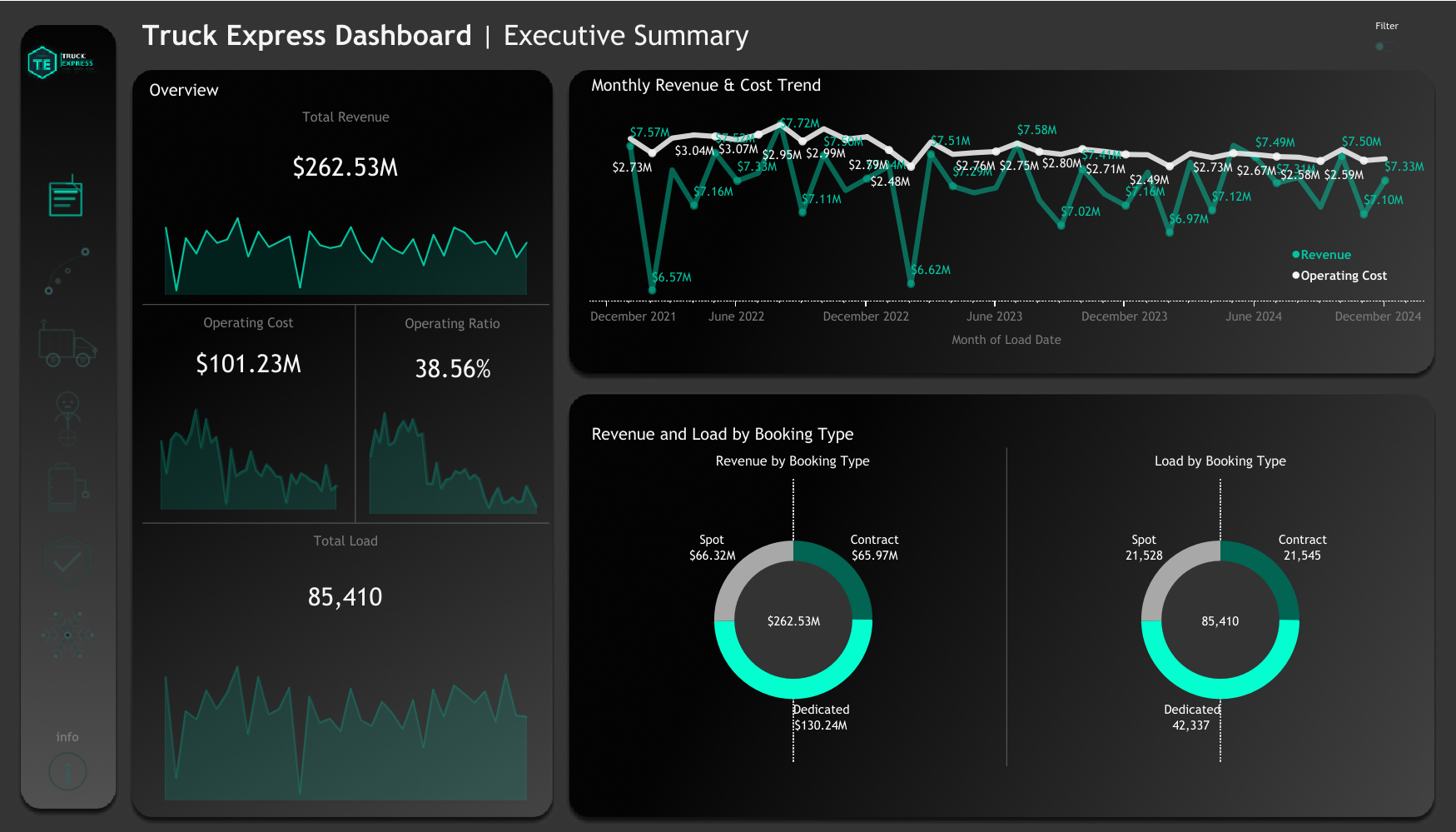Toggle the Filter switch
This screenshot has width=1456, height=832.
coord(1386,47)
